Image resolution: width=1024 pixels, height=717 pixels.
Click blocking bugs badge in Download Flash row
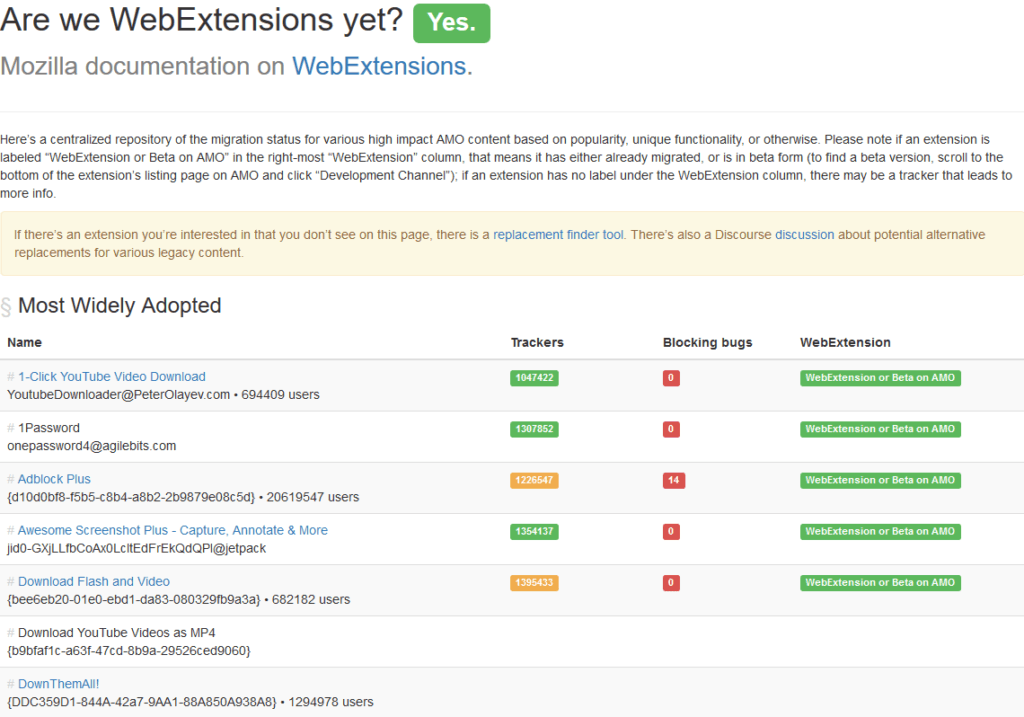tap(671, 582)
